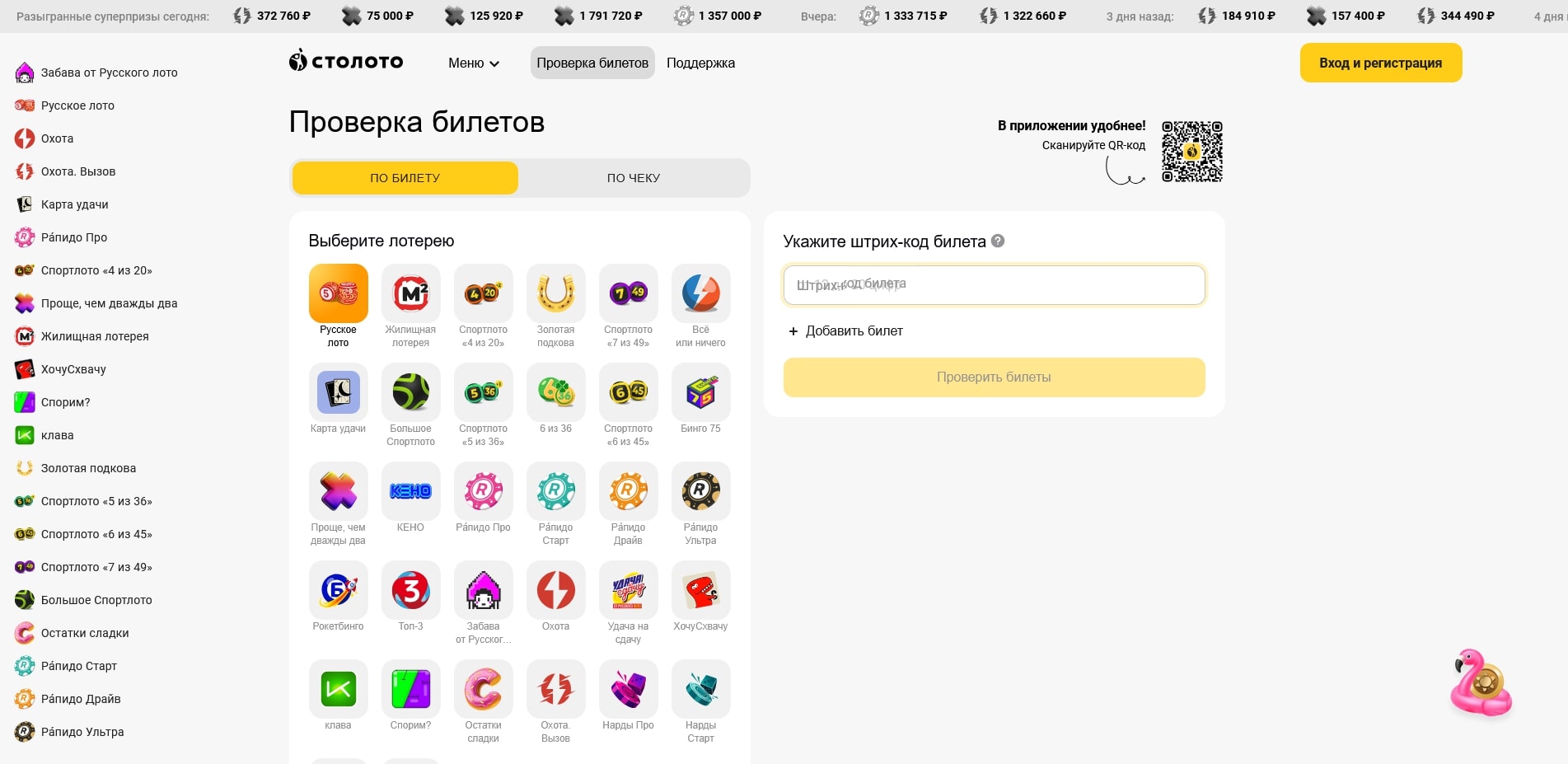This screenshot has width=1568, height=764.
Task: Switch to the ПО ЧЕКУ toggle option
Action: pyautogui.click(x=633, y=178)
